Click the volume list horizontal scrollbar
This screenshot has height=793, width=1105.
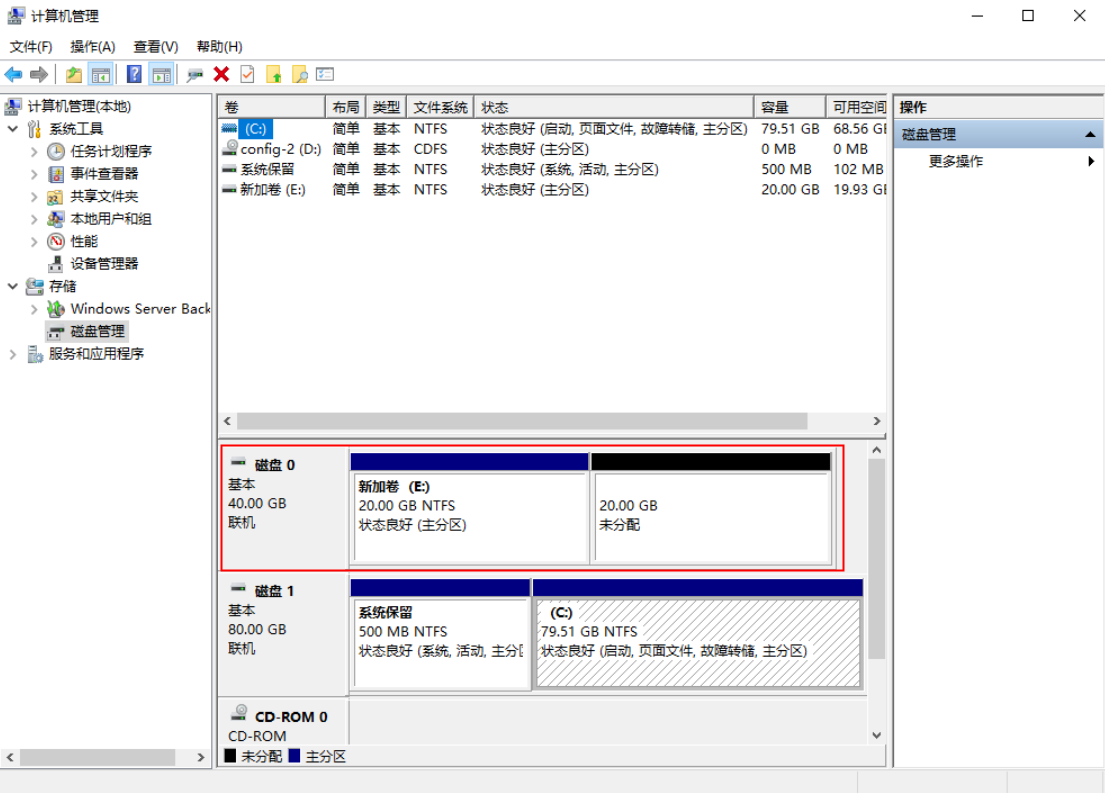coord(520,421)
